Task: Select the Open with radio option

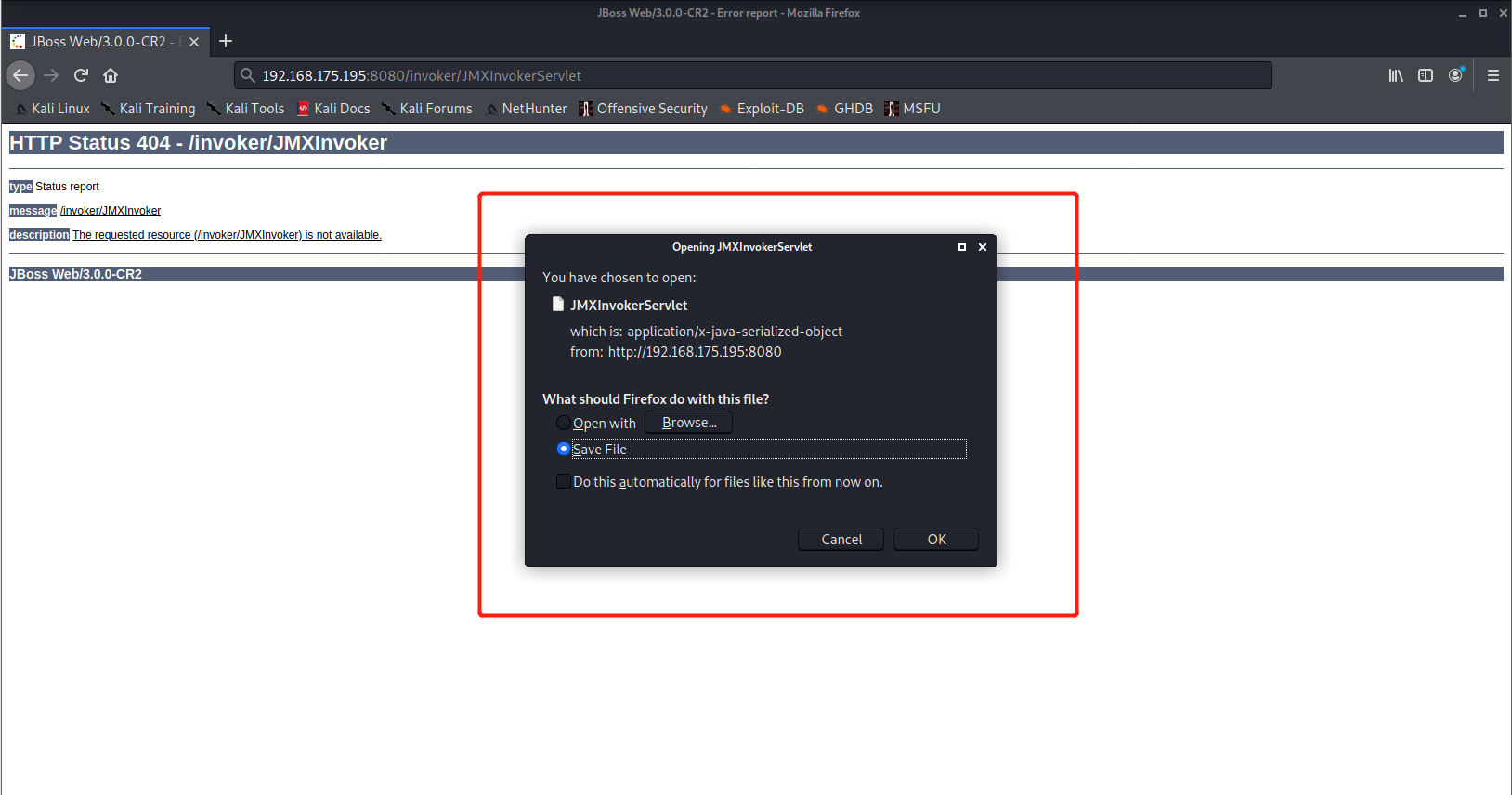Action: coord(563,423)
